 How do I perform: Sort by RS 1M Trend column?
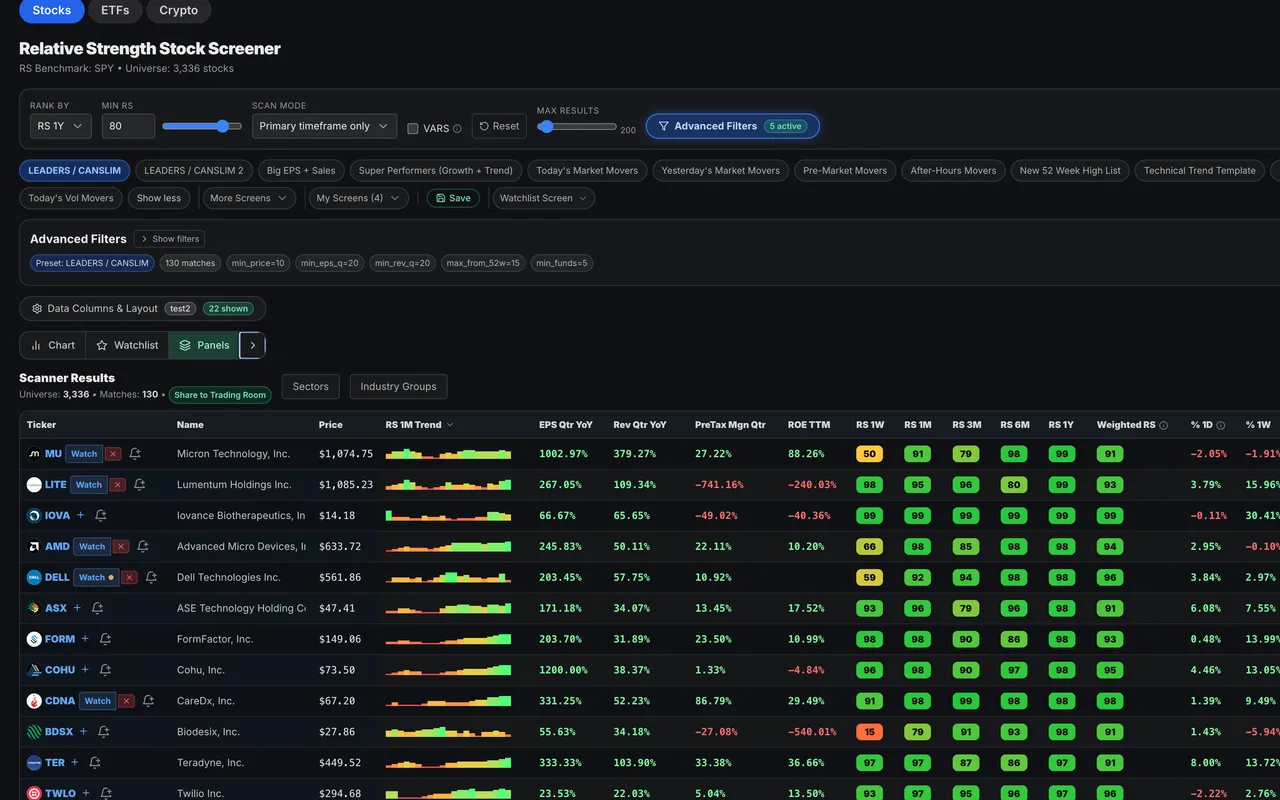pos(420,425)
